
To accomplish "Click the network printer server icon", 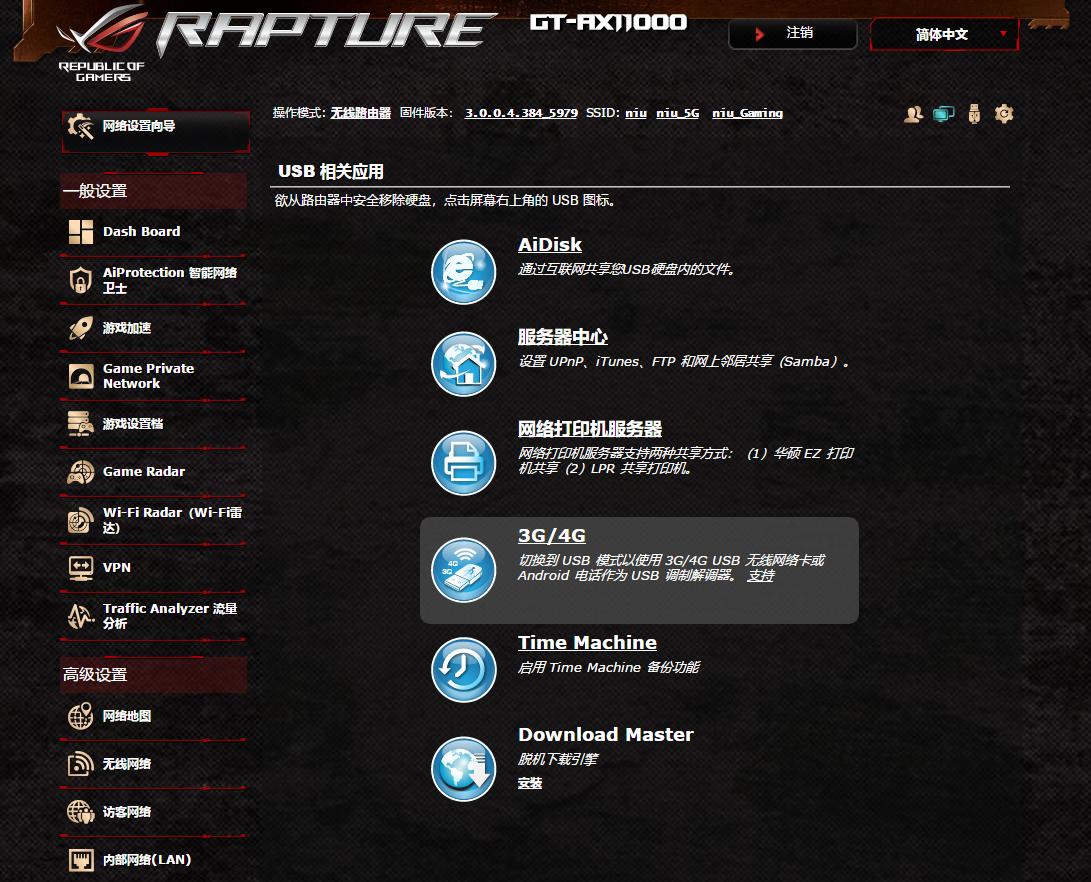I will 463,463.
